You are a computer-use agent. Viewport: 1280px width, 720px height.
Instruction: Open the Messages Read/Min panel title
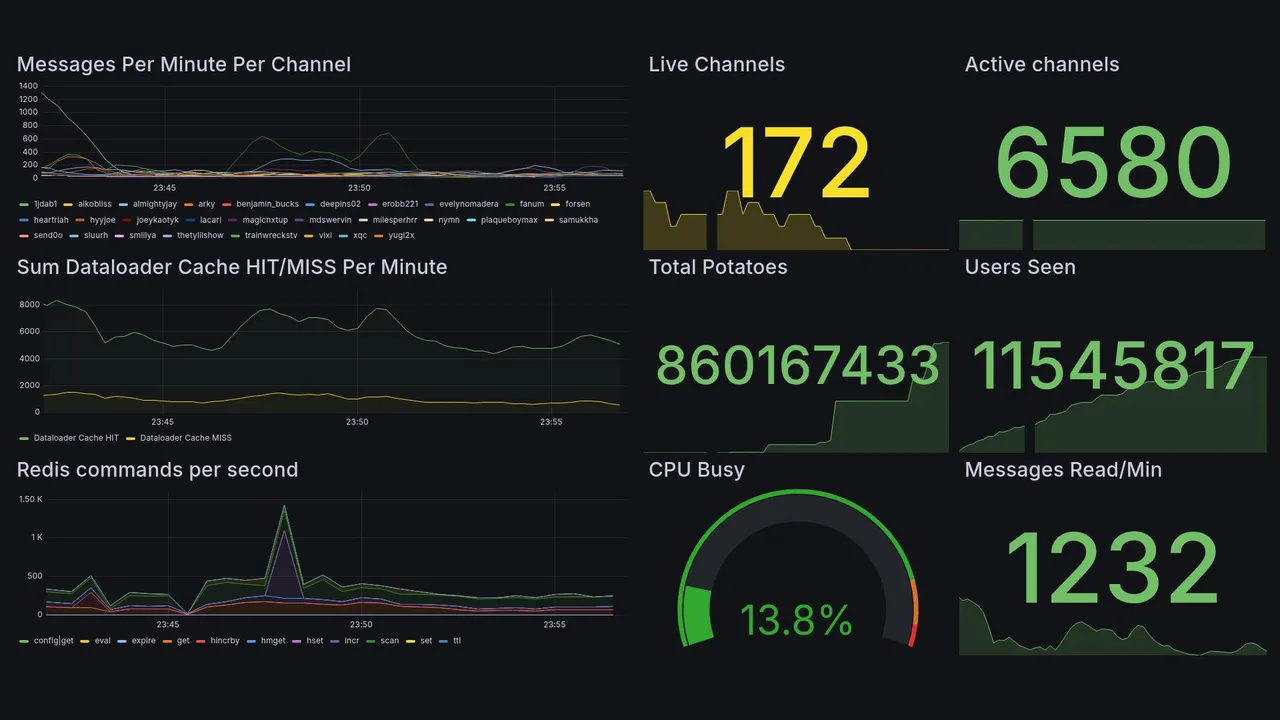pos(1063,470)
